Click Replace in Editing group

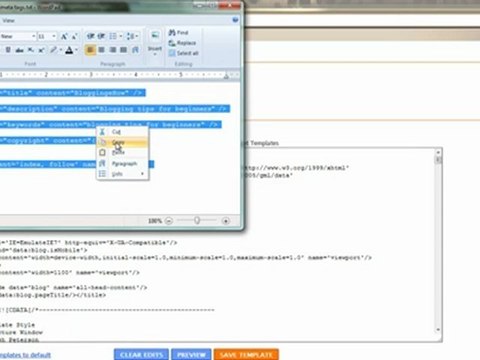(182, 43)
